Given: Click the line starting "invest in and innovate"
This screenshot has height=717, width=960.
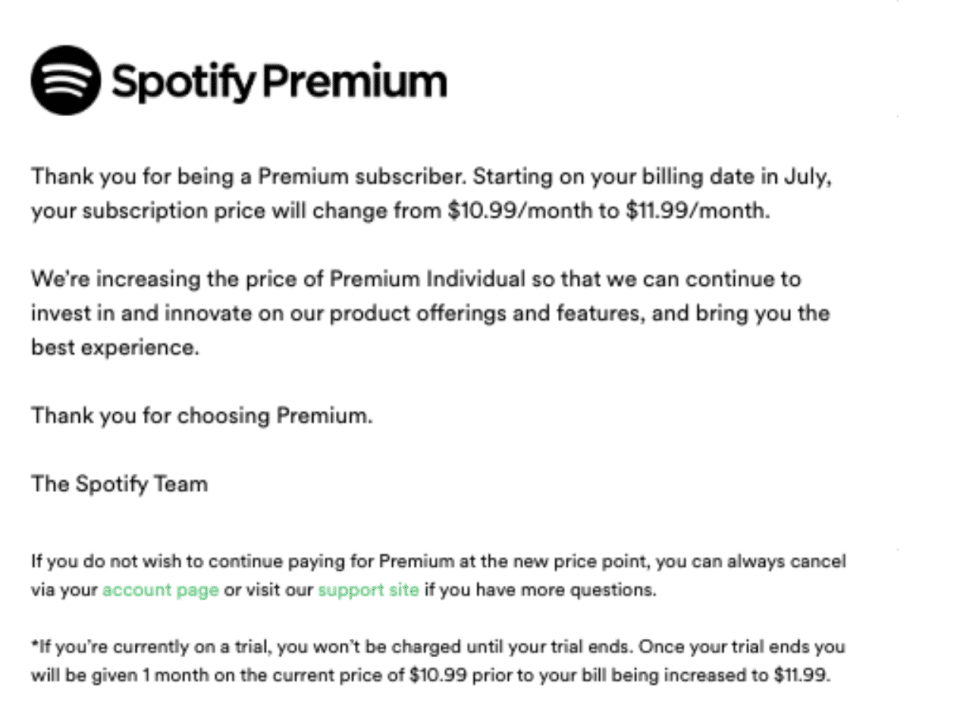Looking at the screenshot, I should [x=430, y=313].
